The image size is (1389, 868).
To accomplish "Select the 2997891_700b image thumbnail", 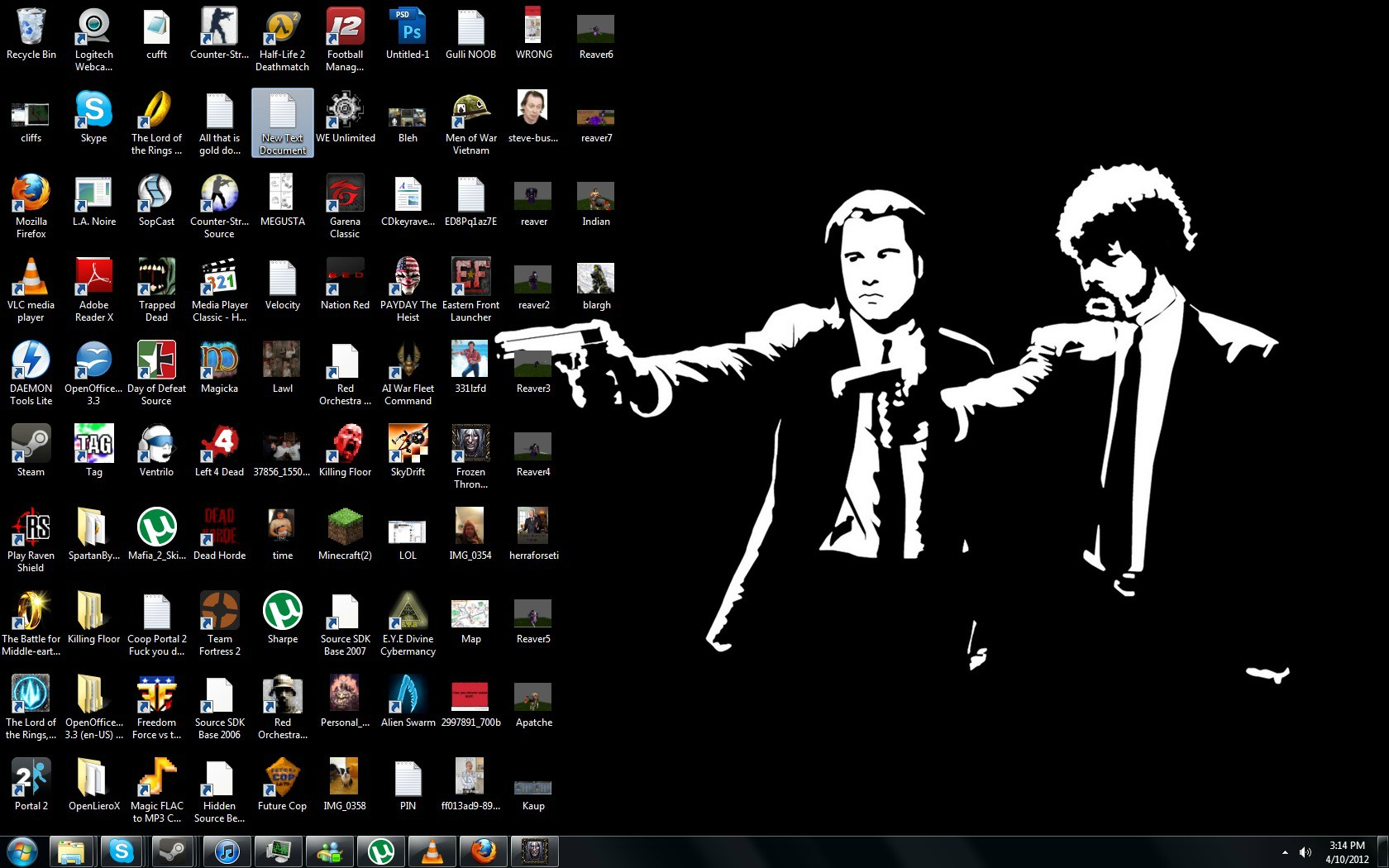I will [470, 703].
